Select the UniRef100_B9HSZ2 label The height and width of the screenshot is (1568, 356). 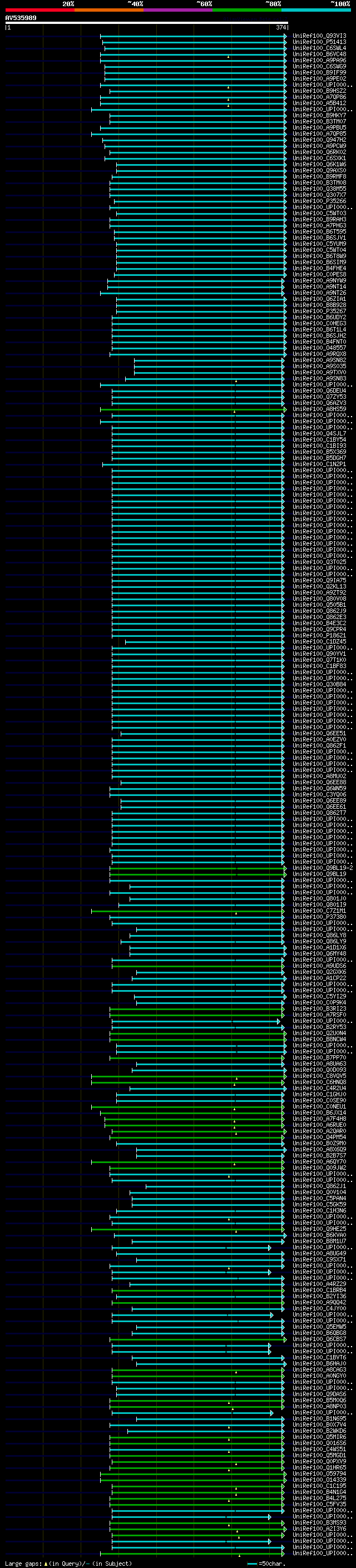pyautogui.click(x=319, y=91)
